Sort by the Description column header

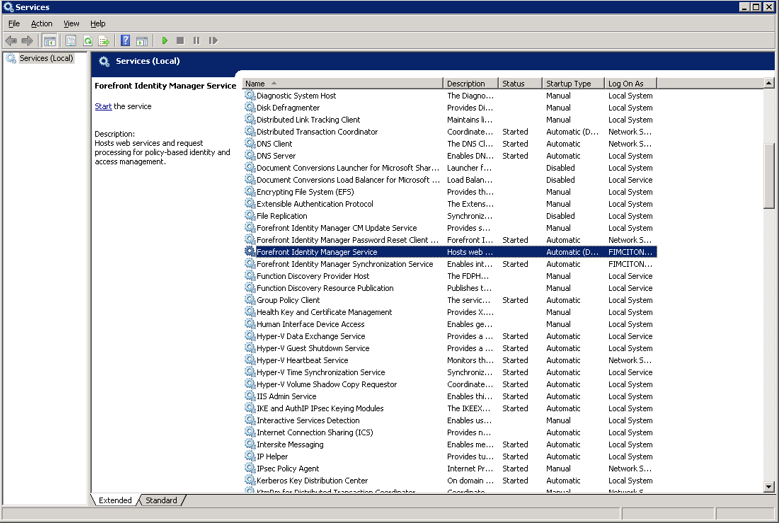pyautogui.click(x=471, y=84)
